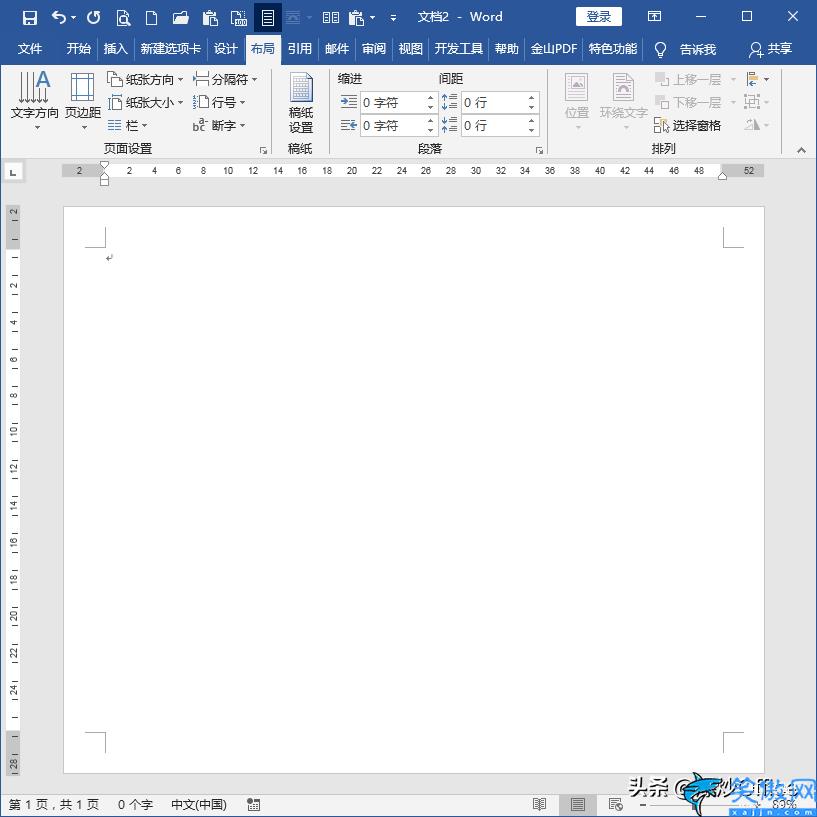
Task: Switch to Web Layout view icon
Action: (x=616, y=804)
